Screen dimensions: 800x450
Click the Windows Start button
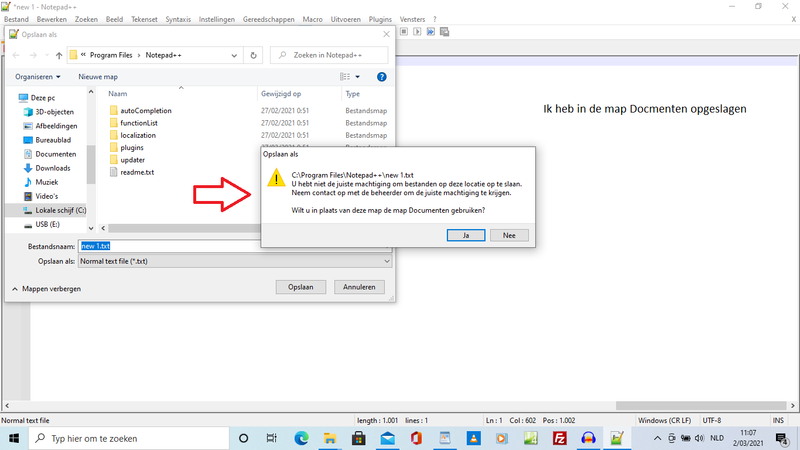pos(14,438)
